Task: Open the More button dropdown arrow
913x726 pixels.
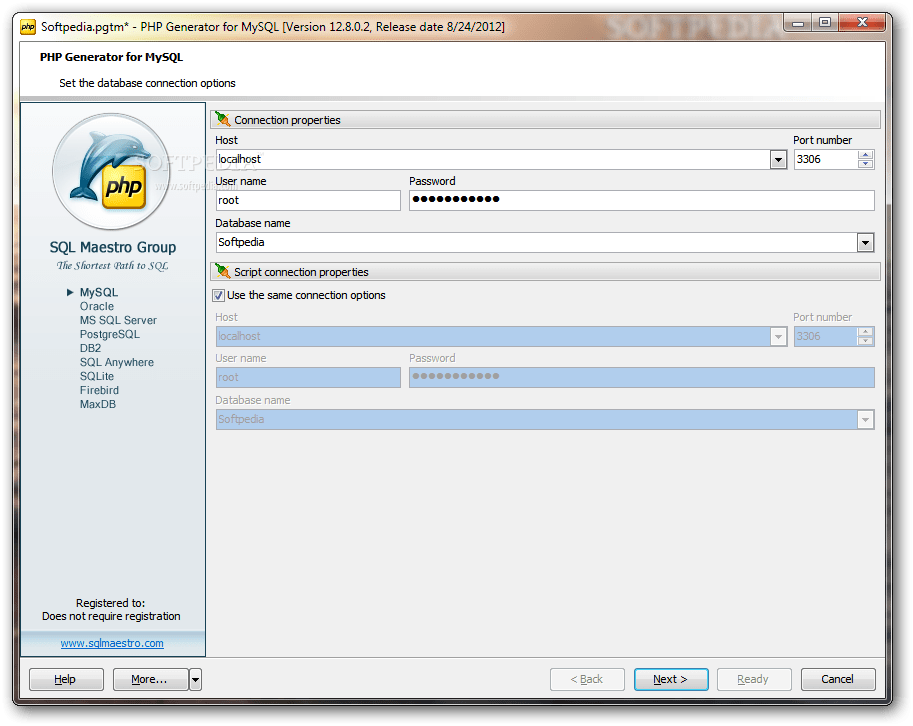Action: click(x=196, y=679)
